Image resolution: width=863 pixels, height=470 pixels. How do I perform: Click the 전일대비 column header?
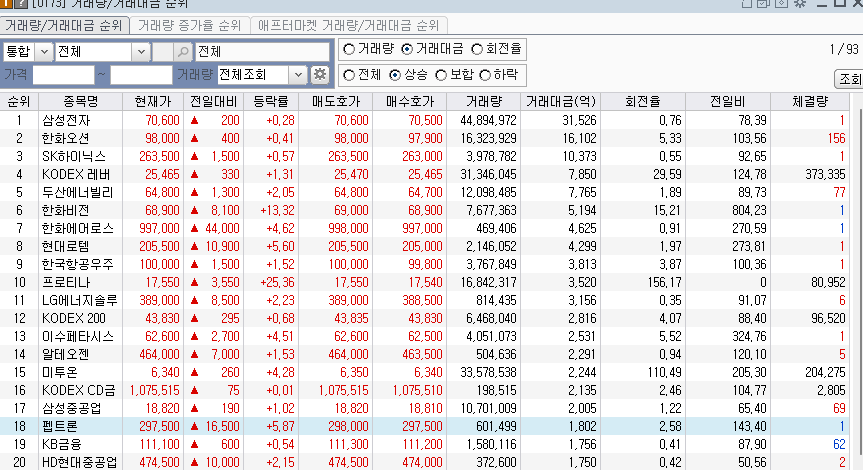coord(214,102)
